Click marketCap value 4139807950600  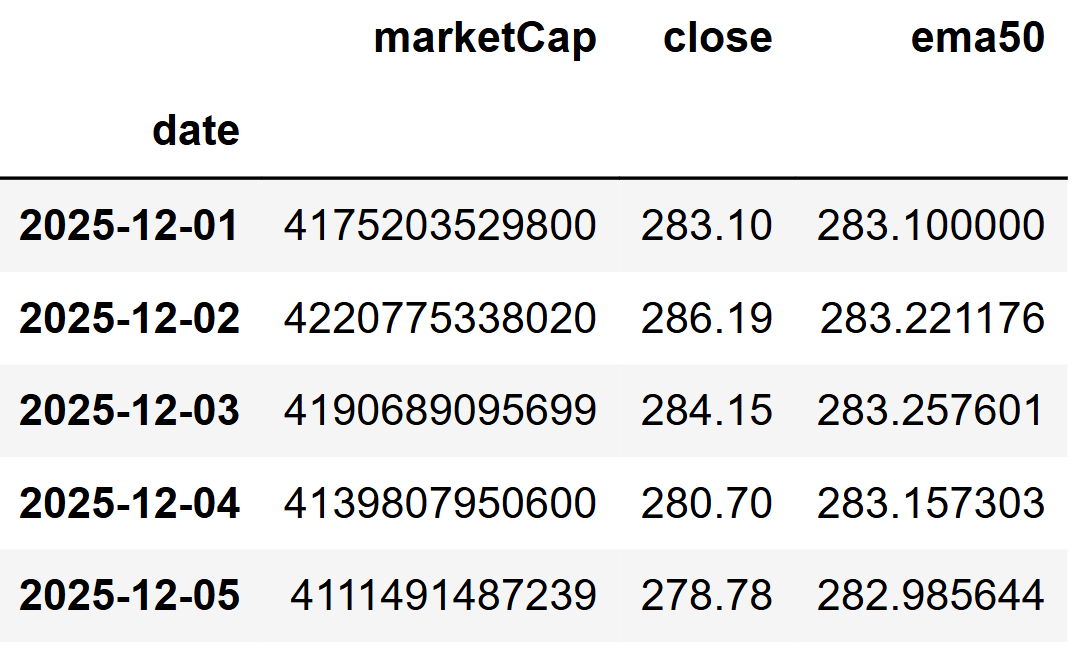coord(440,502)
